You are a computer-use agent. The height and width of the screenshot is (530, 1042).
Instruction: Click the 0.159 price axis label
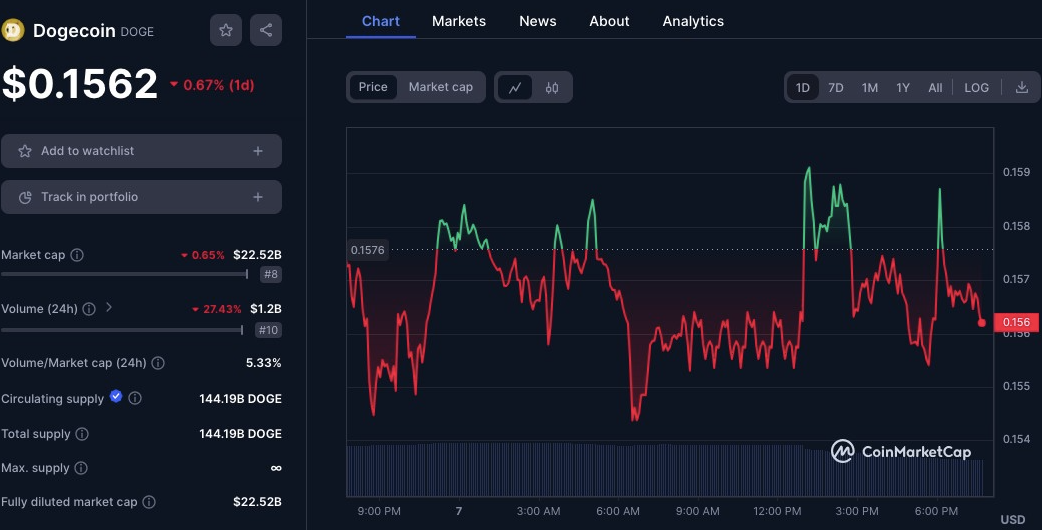click(1016, 172)
